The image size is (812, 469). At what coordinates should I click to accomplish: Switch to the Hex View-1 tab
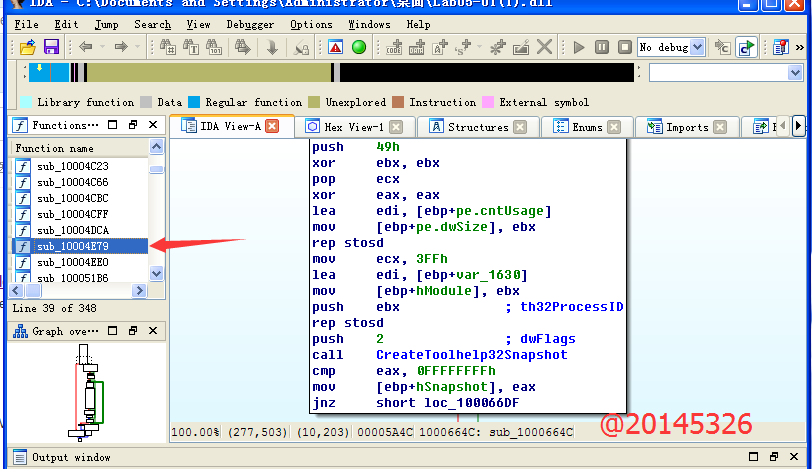coord(353,127)
